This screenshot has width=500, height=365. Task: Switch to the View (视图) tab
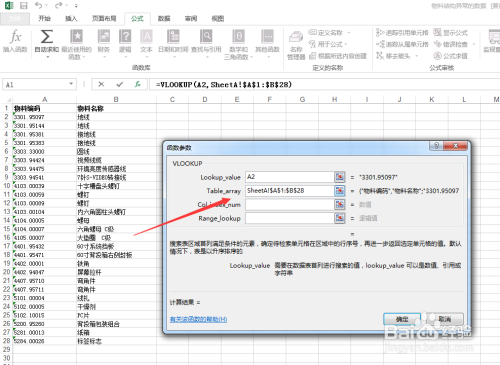pos(218,19)
